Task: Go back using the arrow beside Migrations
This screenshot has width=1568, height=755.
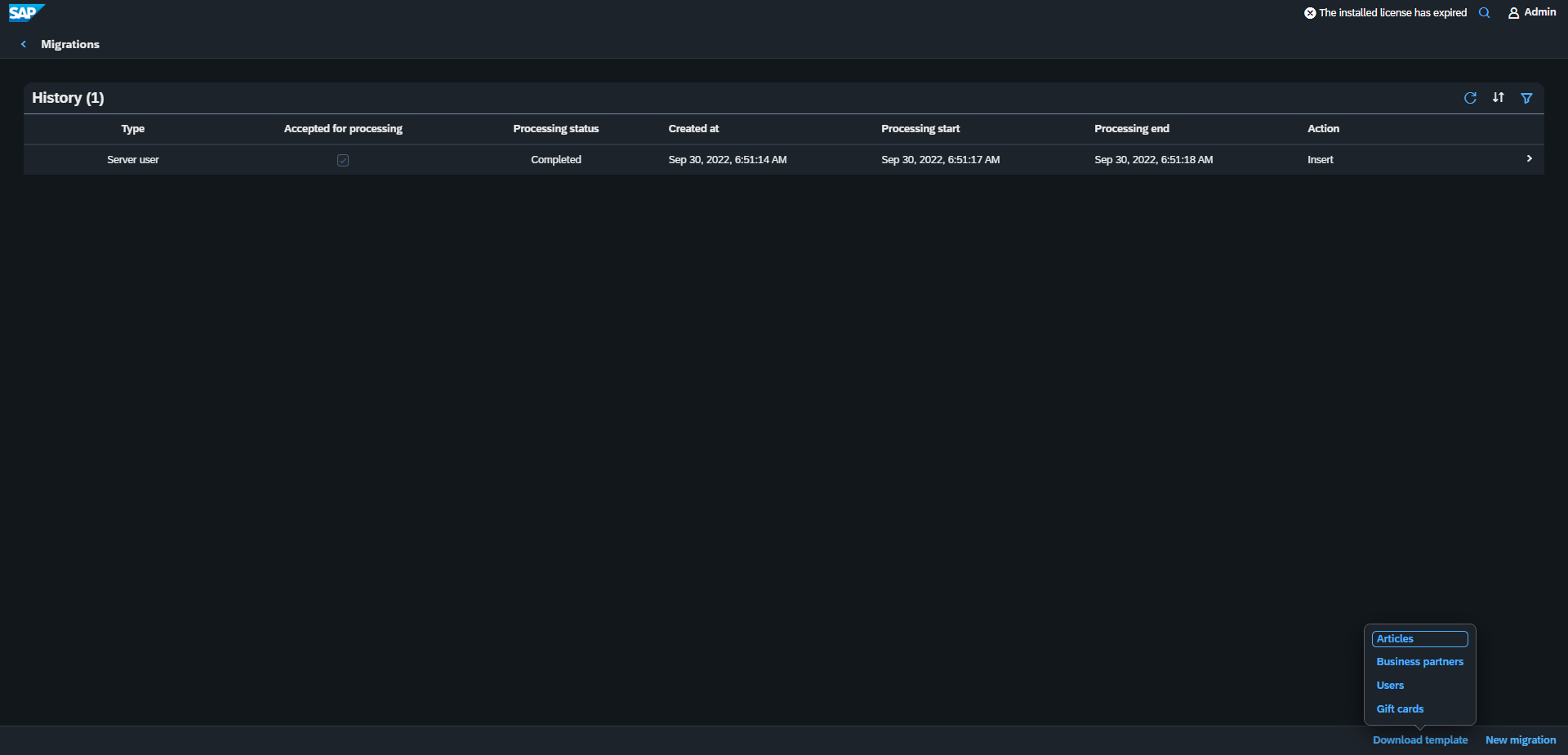Action: (24, 45)
